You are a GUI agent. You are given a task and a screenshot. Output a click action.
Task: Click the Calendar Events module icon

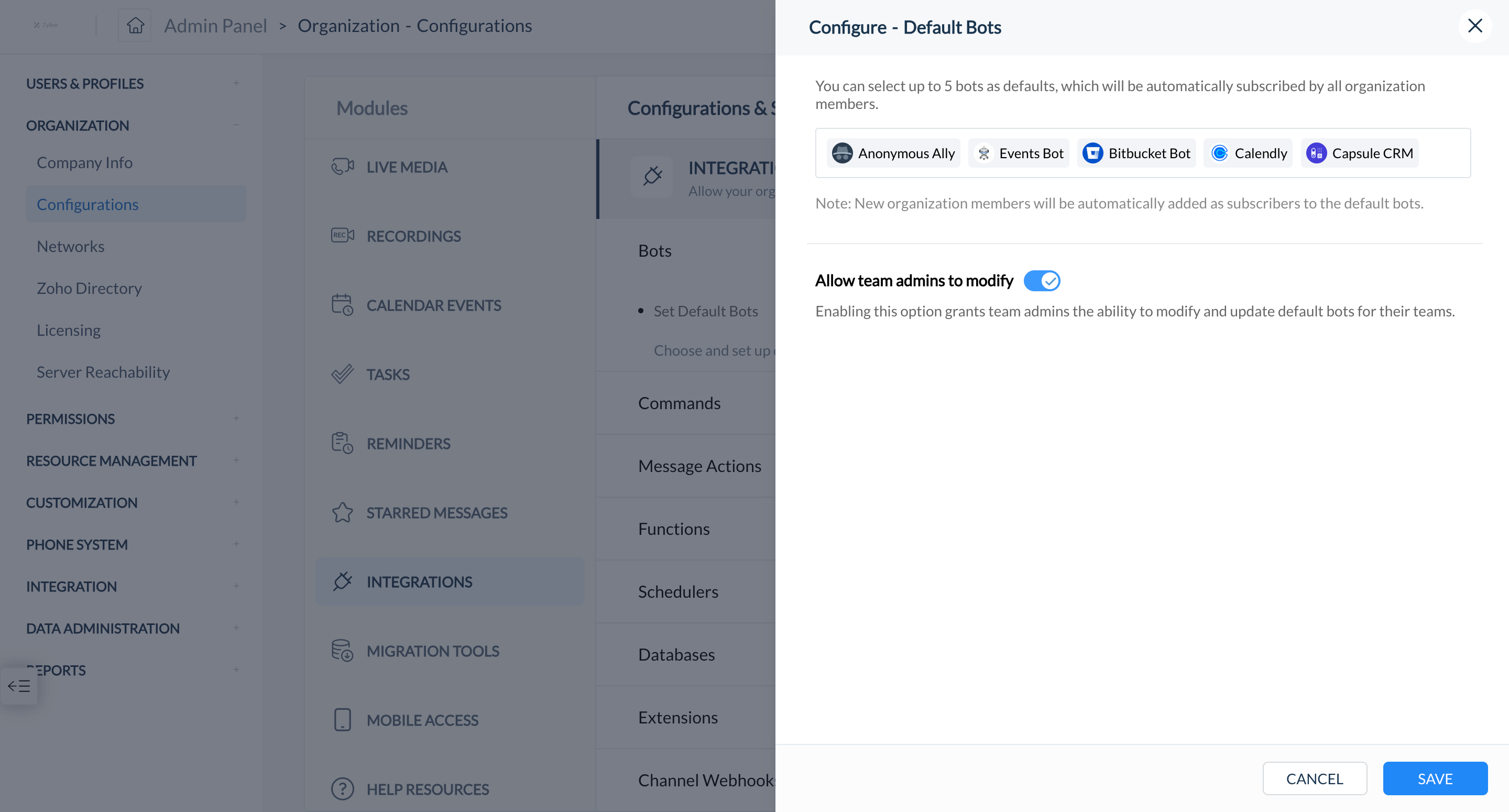[x=343, y=304]
